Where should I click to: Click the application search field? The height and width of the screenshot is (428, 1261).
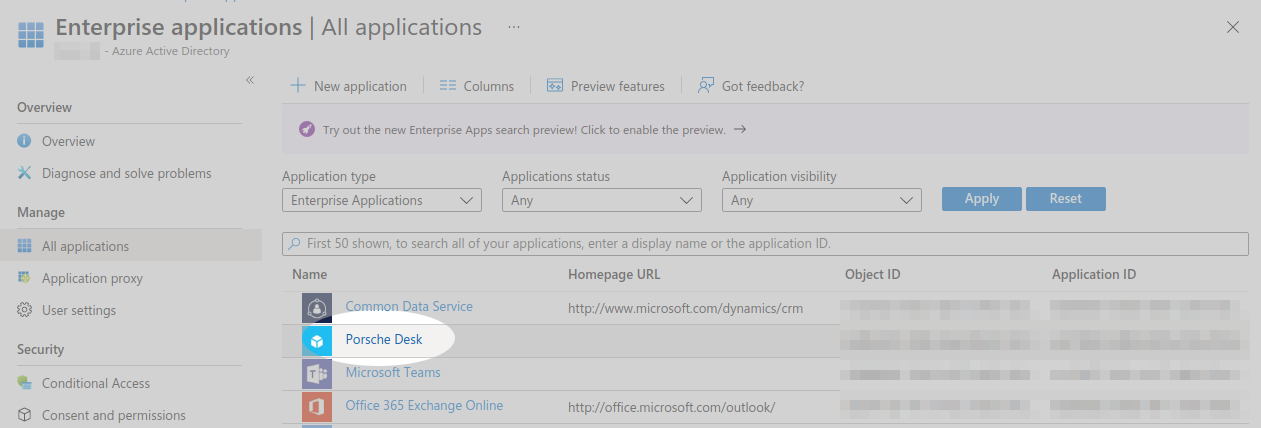pyautogui.click(x=765, y=243)
